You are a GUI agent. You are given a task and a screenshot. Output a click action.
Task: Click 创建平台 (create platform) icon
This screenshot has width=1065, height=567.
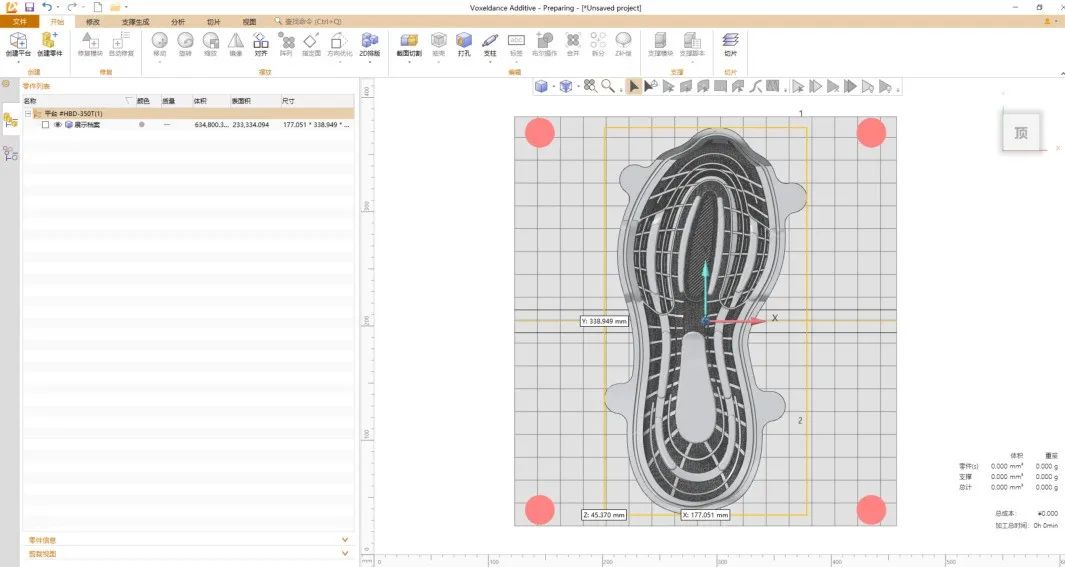pos(18,40)
